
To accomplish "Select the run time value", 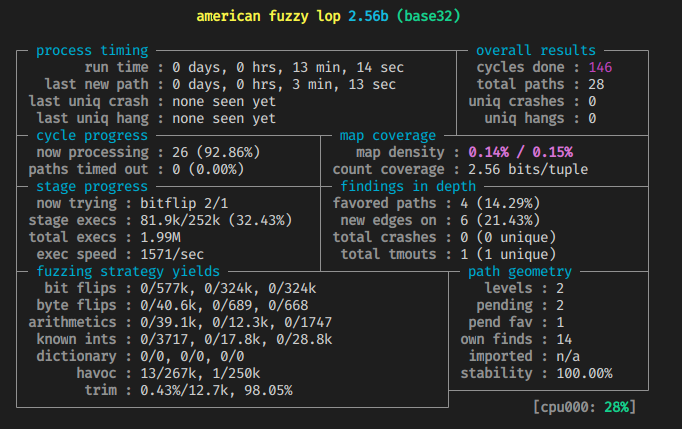I will coord(283,67).
